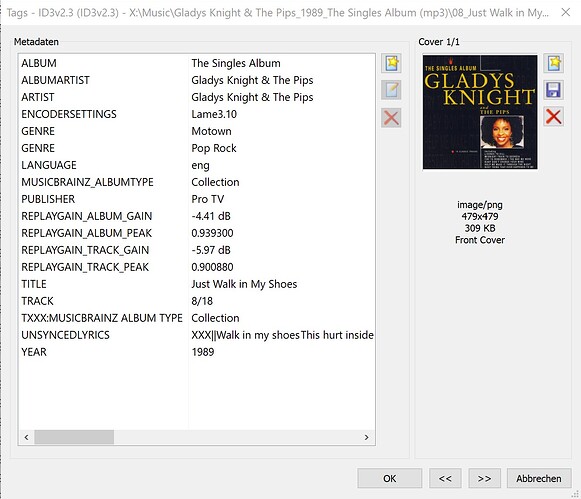Cancel with the Abbrechen button

point(539,478)
